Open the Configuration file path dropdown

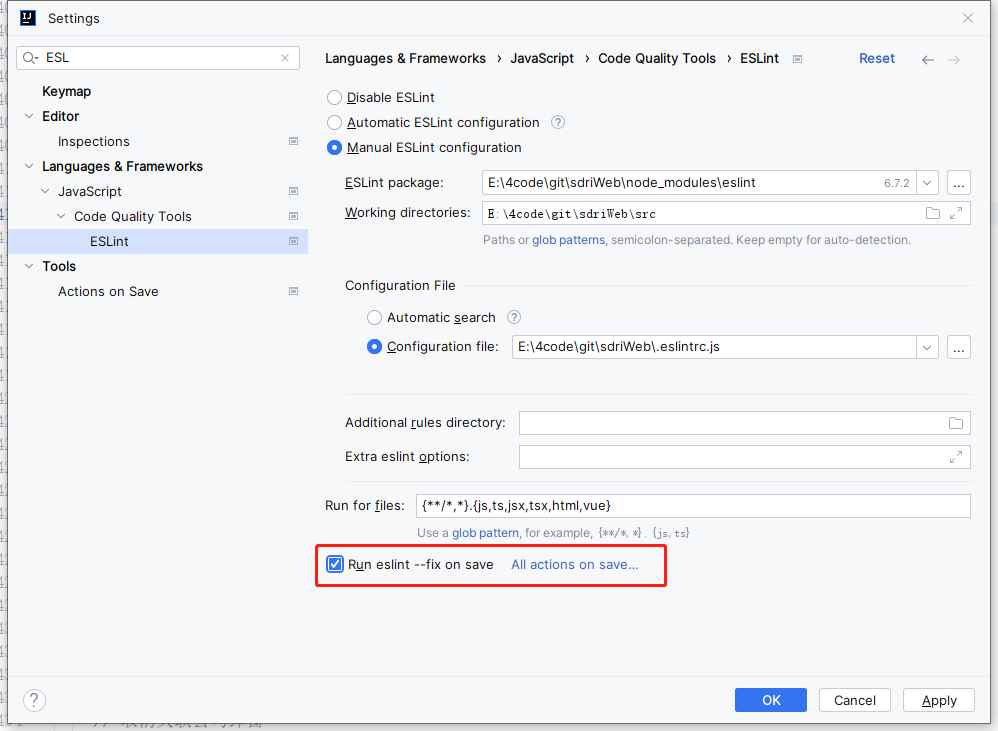click(x=927, y=348)
